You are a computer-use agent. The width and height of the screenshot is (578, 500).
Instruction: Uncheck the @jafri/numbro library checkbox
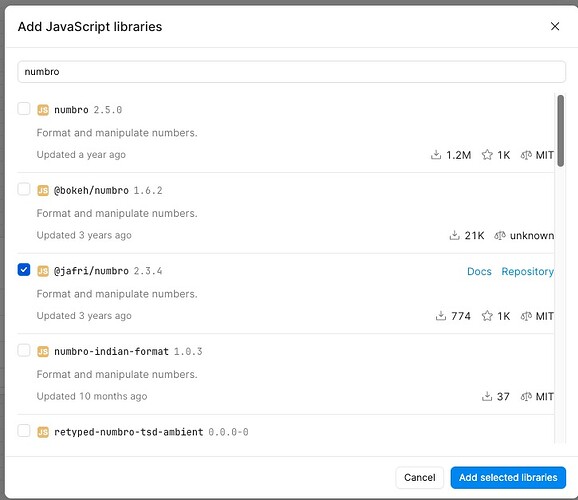(x=24, y=270)
